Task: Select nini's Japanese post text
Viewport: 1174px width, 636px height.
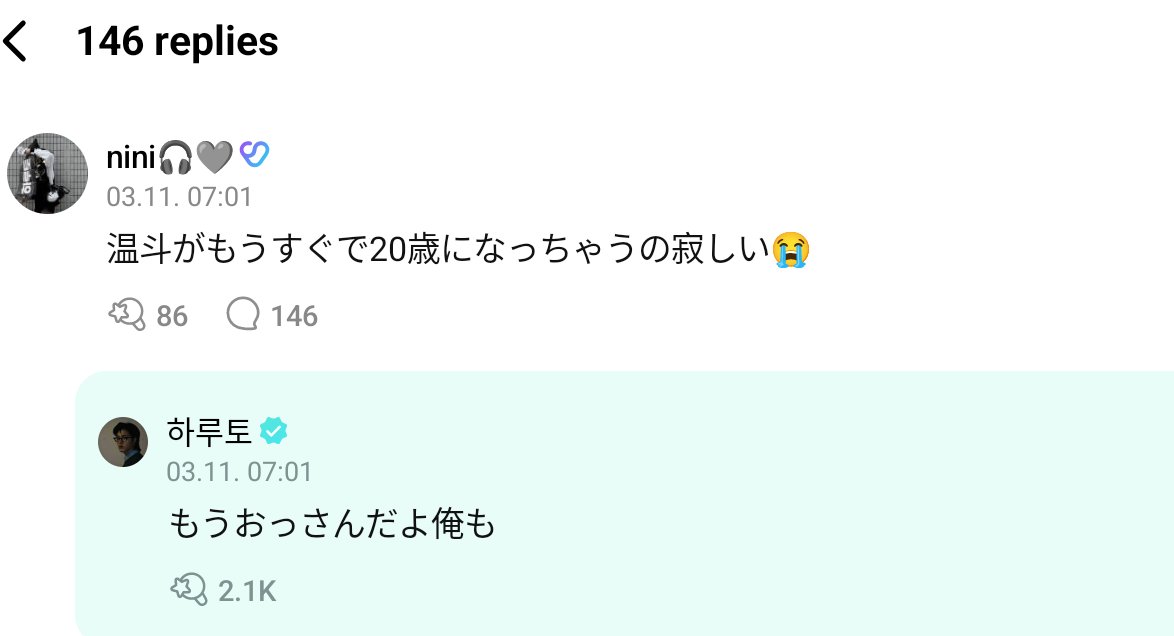Action: tap(458, 249)
